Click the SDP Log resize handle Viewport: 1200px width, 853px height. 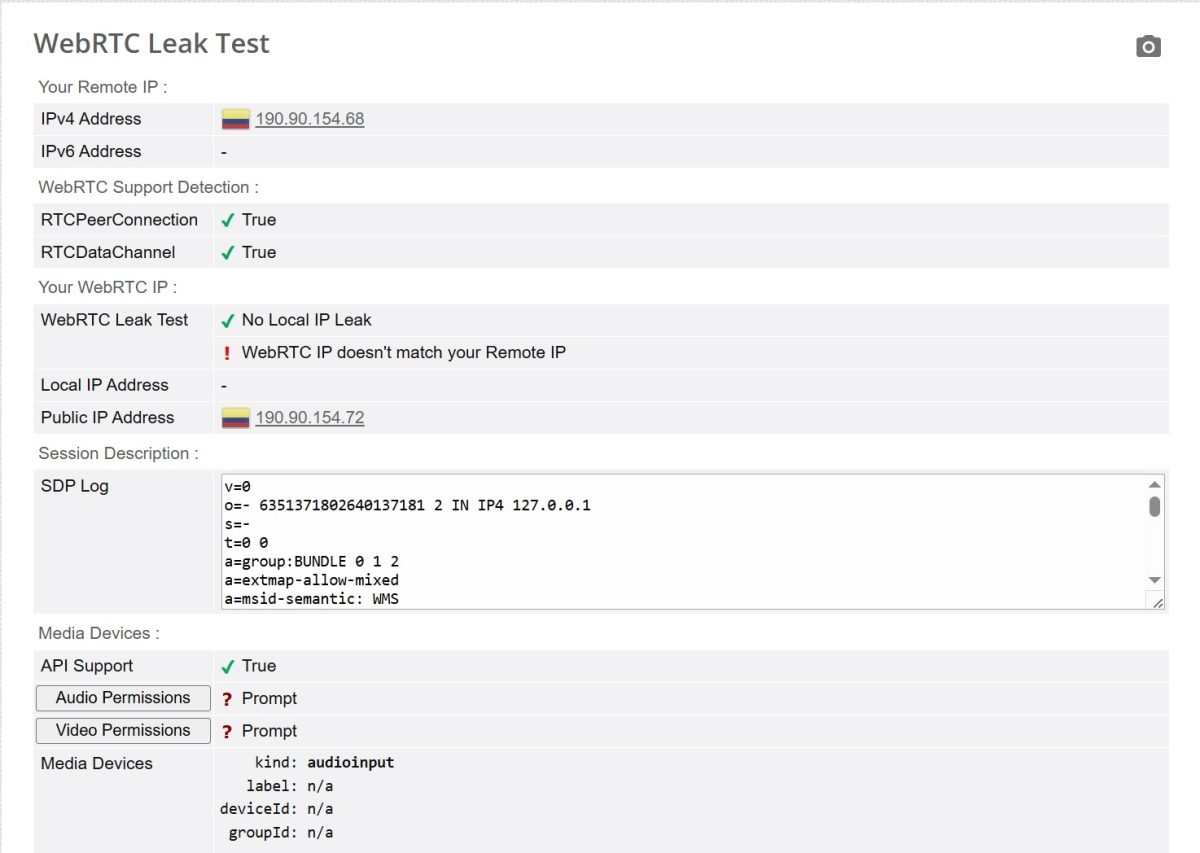tap(1160, 601)
